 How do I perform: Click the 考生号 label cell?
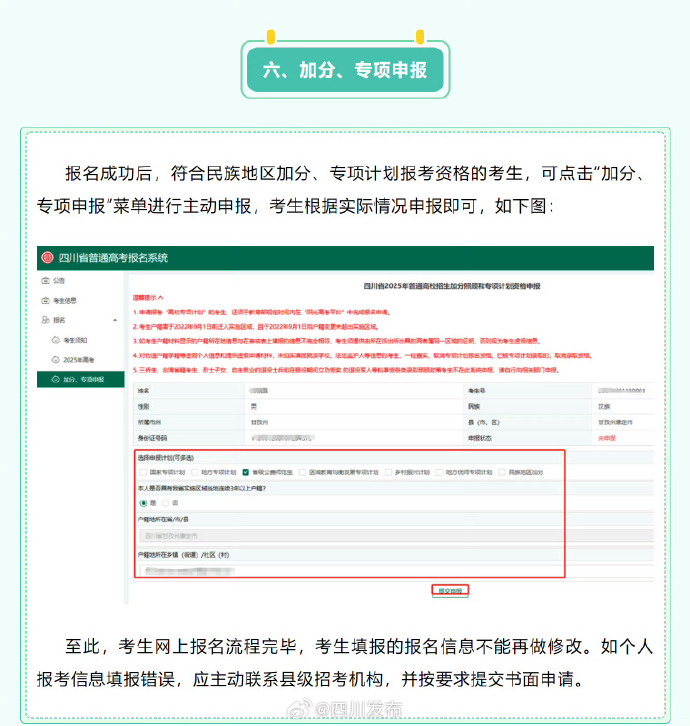pos(527,391)
